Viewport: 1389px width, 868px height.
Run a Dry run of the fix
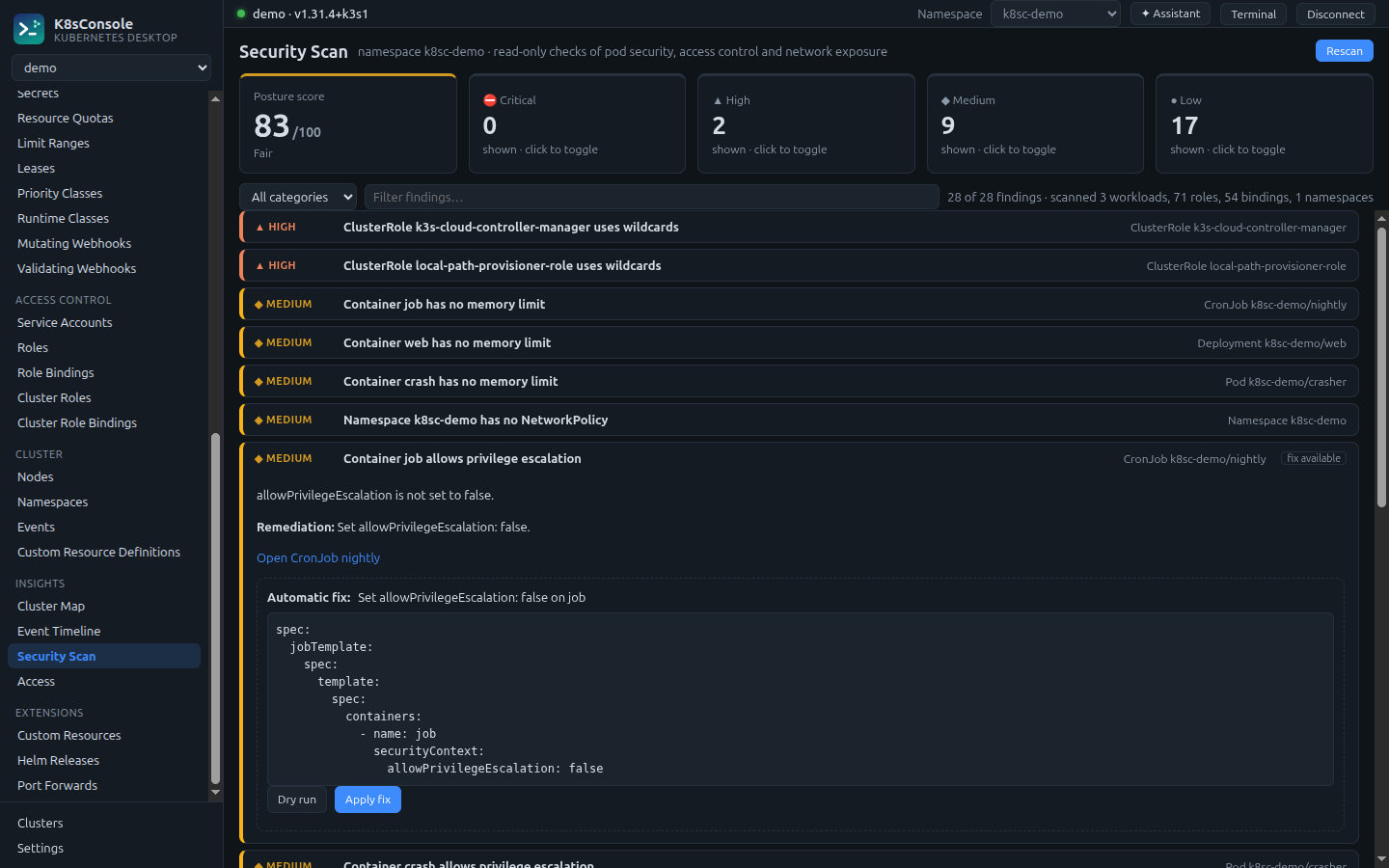tap(297, 800)
